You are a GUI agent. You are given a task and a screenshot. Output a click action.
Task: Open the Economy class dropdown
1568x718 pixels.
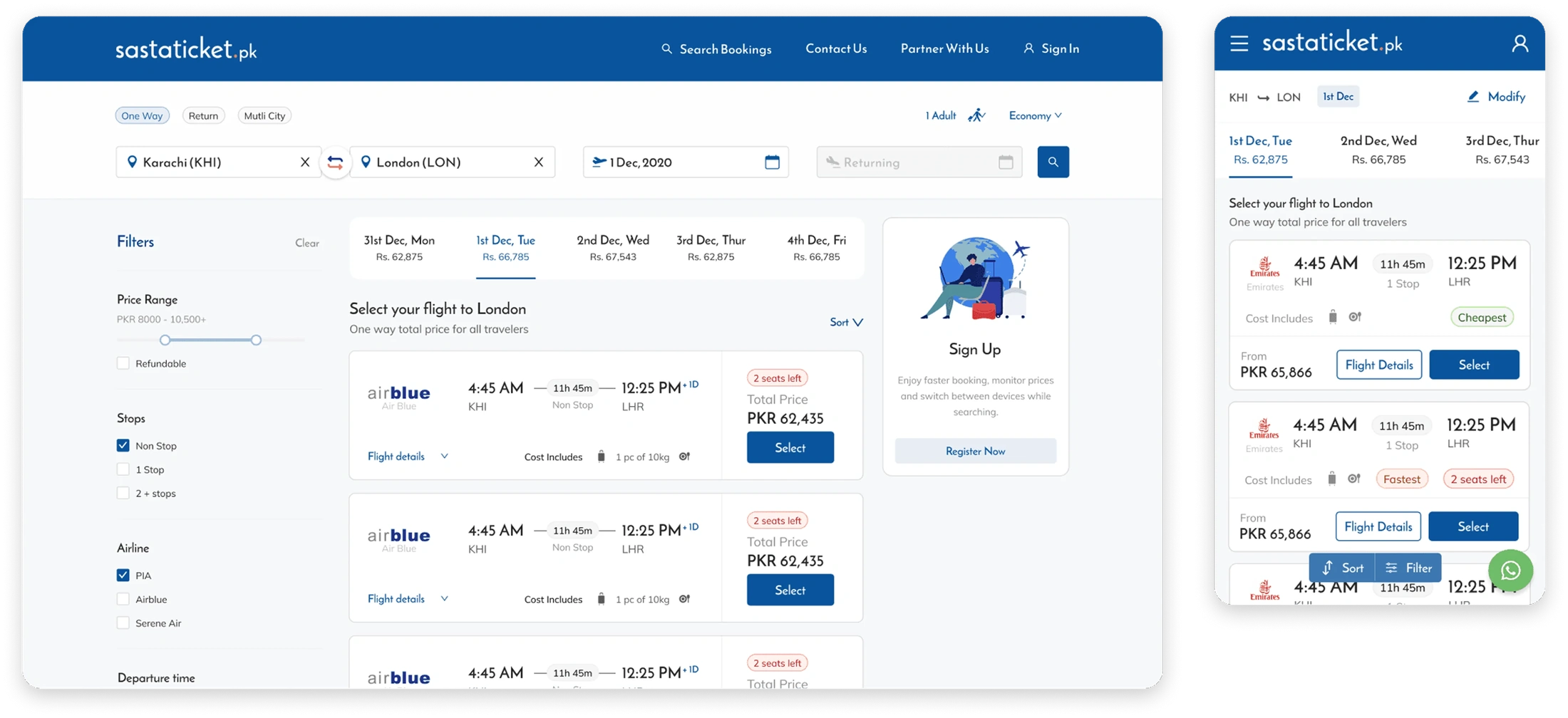[x=1036, y=115]
